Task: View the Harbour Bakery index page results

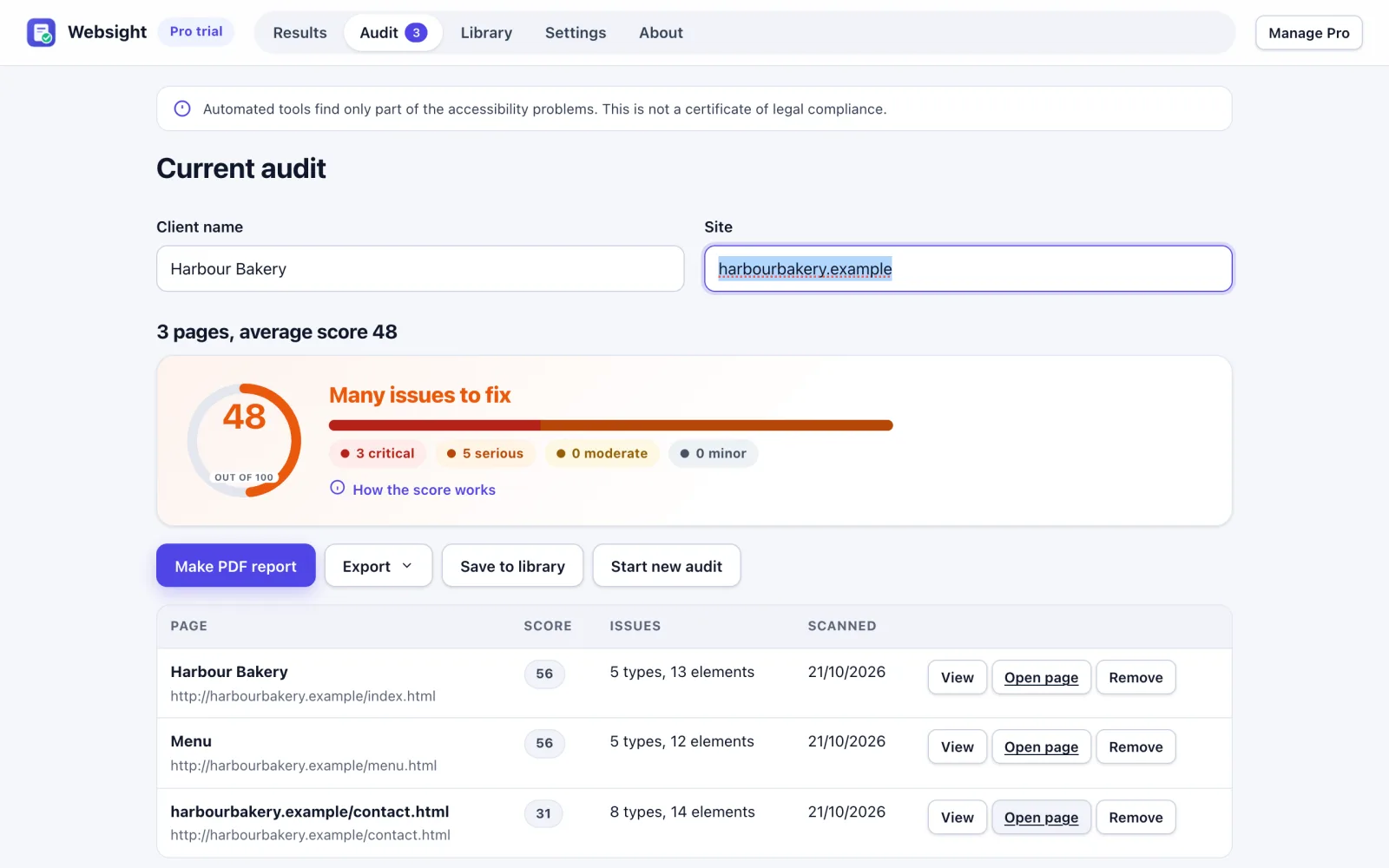Action: pyautogui.click(x=958, y=678)
